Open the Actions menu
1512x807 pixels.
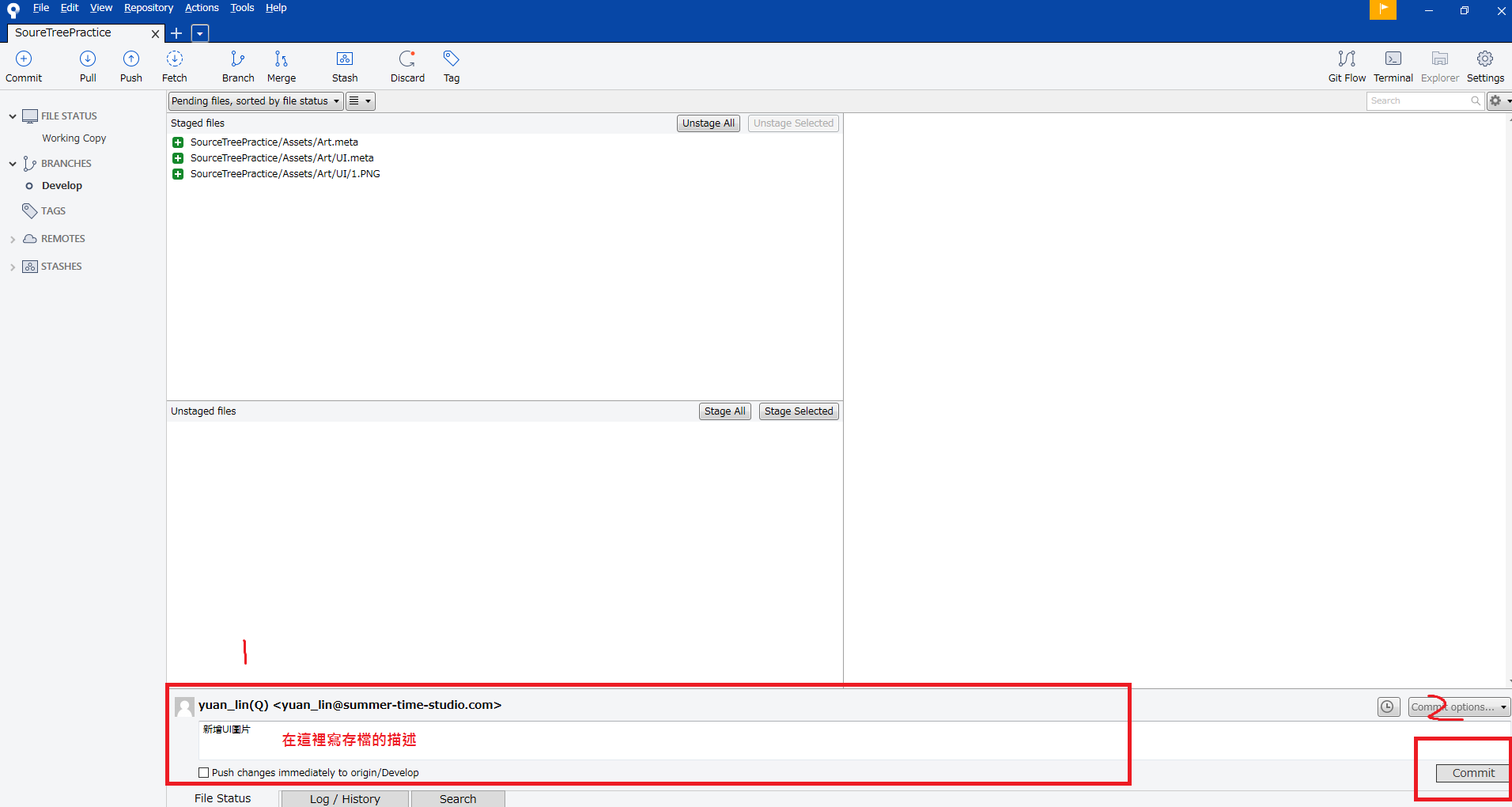tap(202, 8)
